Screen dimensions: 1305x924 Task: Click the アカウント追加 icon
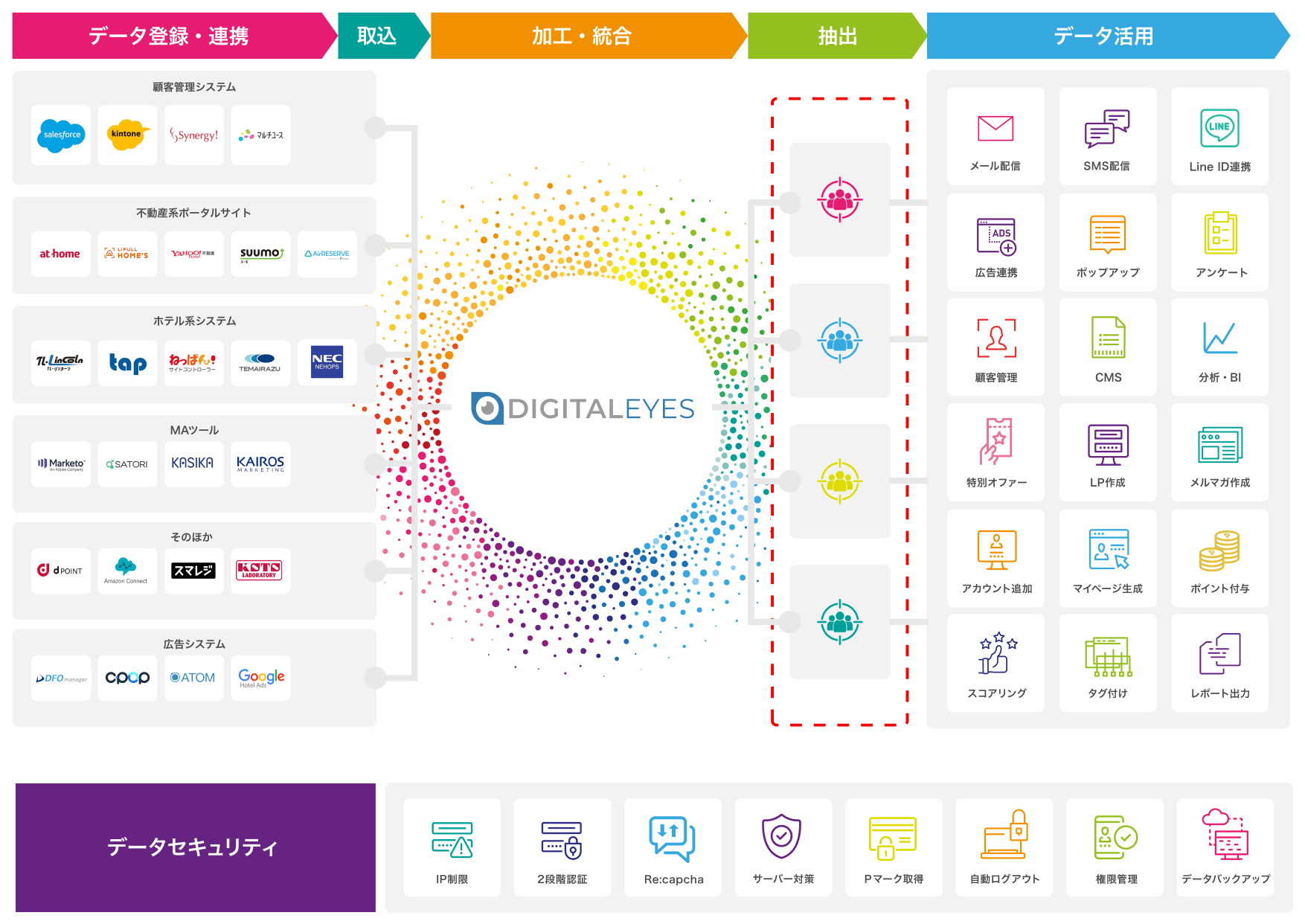pos(997,551)
